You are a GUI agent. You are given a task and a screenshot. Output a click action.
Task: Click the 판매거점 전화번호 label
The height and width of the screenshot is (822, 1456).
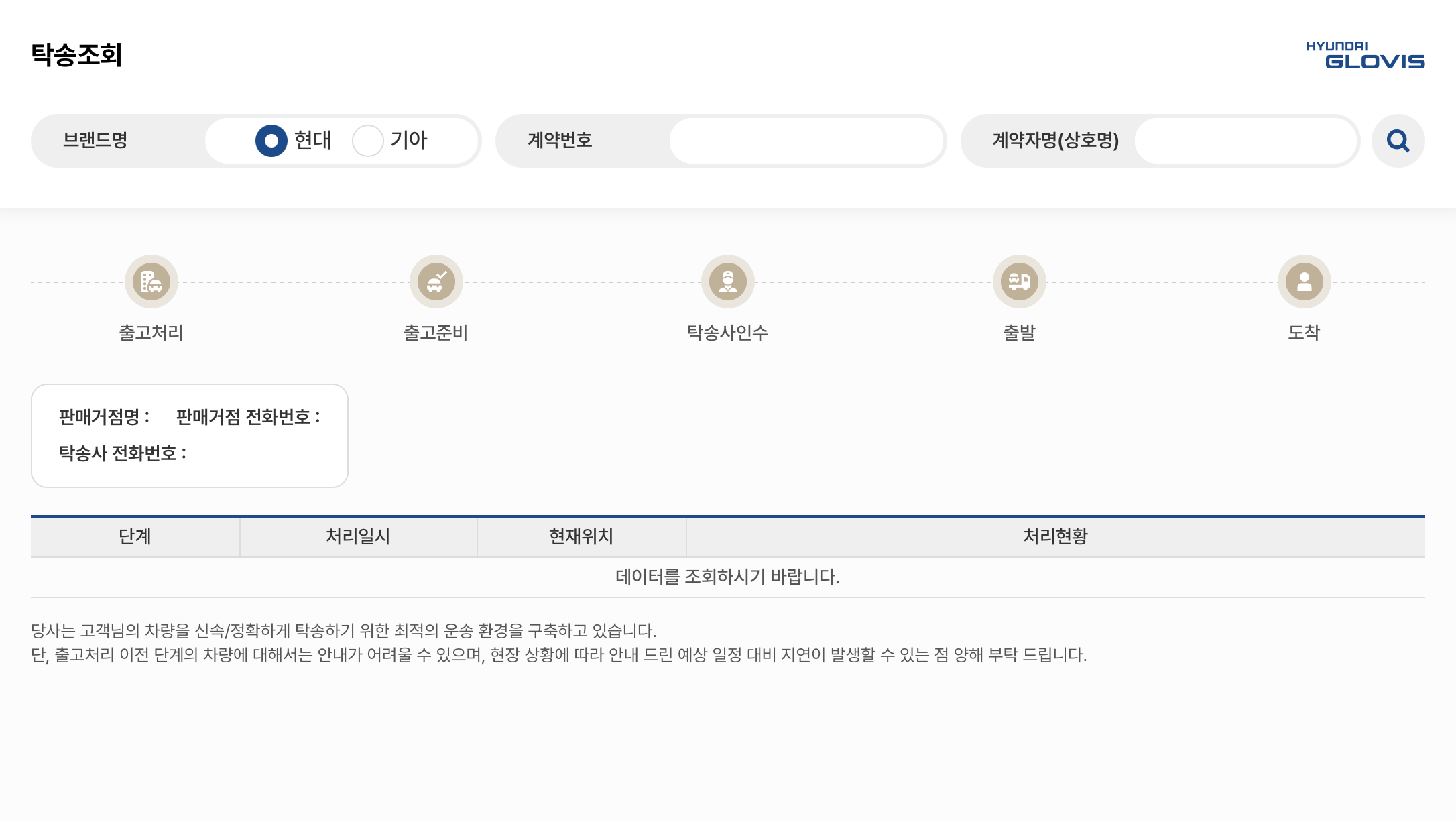[x=248, y=417]
